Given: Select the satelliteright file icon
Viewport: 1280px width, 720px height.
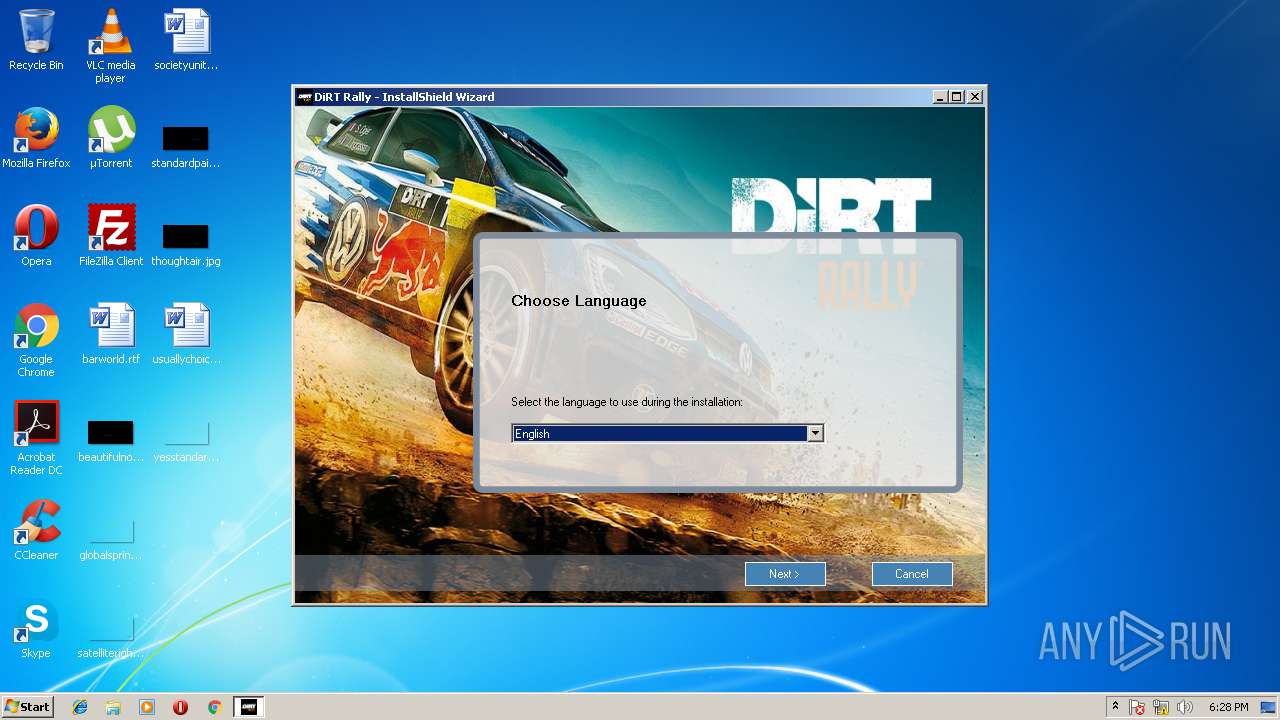Looking at the screenshot, I should tap(111, 636).
